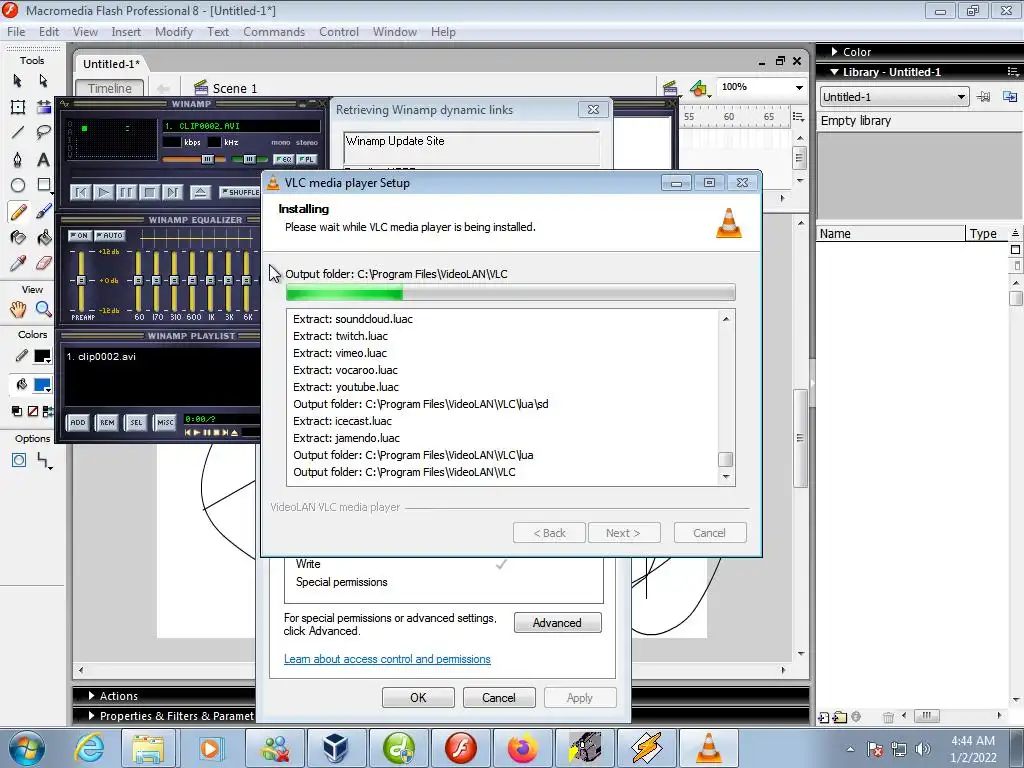Pick the Eyedropper tool

[18, 263]
